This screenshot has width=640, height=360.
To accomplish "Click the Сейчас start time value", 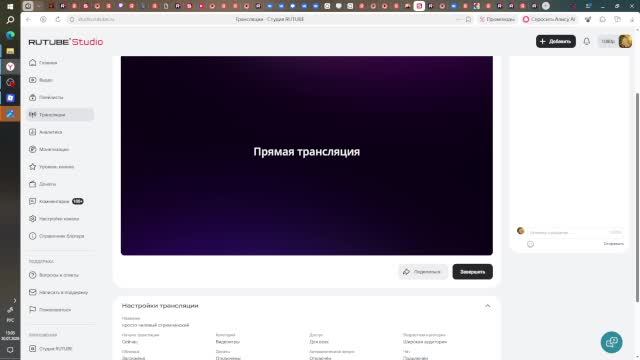I will 129,342.
